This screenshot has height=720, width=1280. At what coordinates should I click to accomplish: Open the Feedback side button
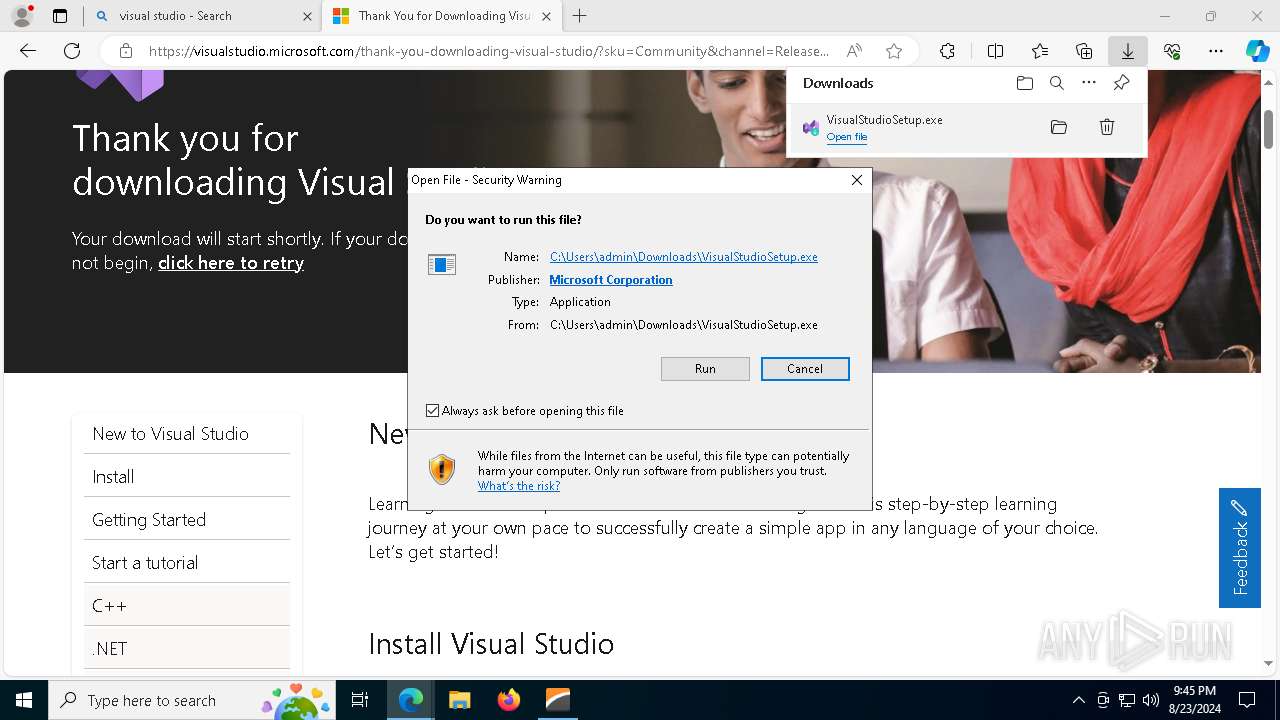(x=1239, y=547)
